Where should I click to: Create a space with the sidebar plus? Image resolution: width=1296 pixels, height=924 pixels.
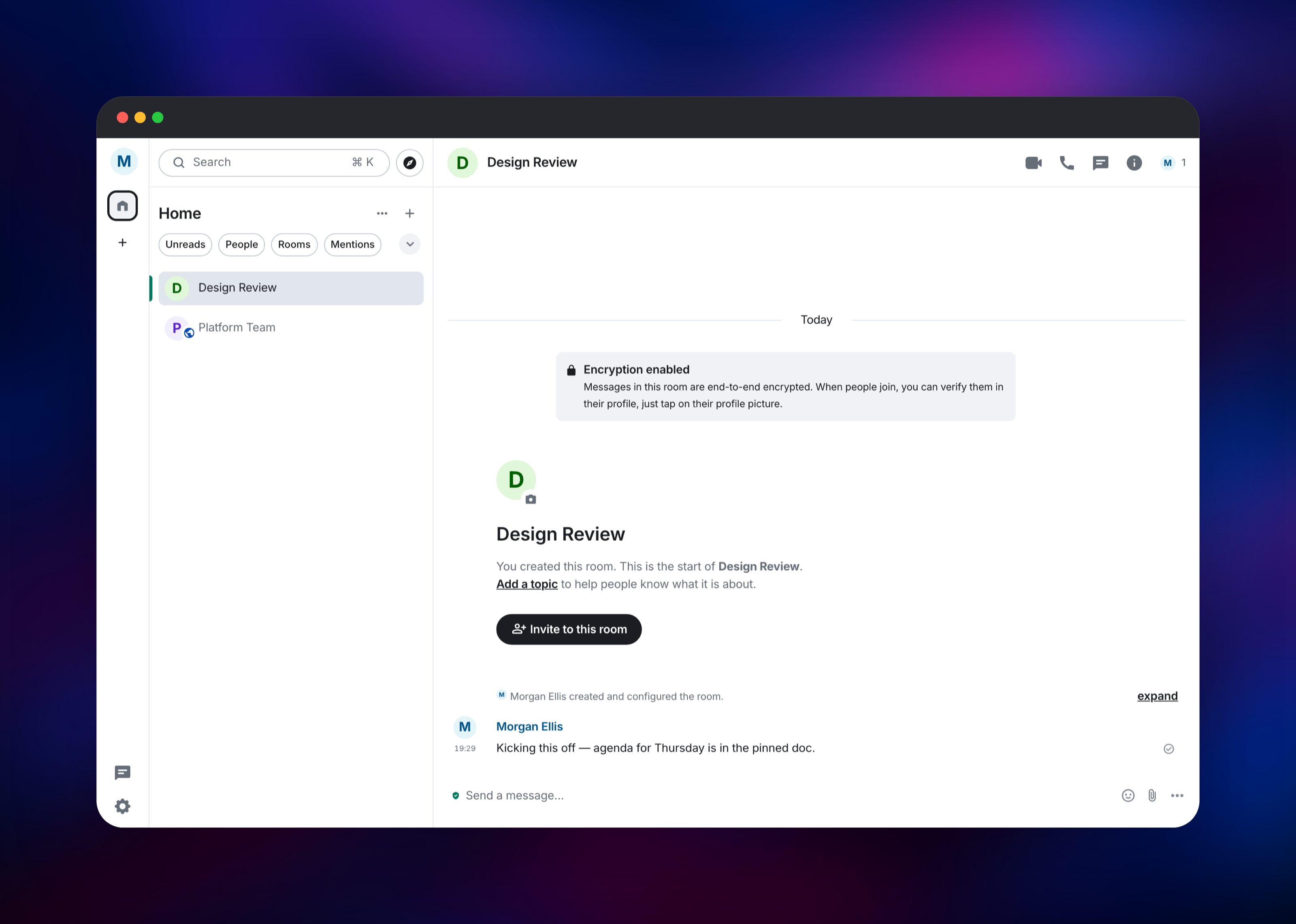coord(122,243)
